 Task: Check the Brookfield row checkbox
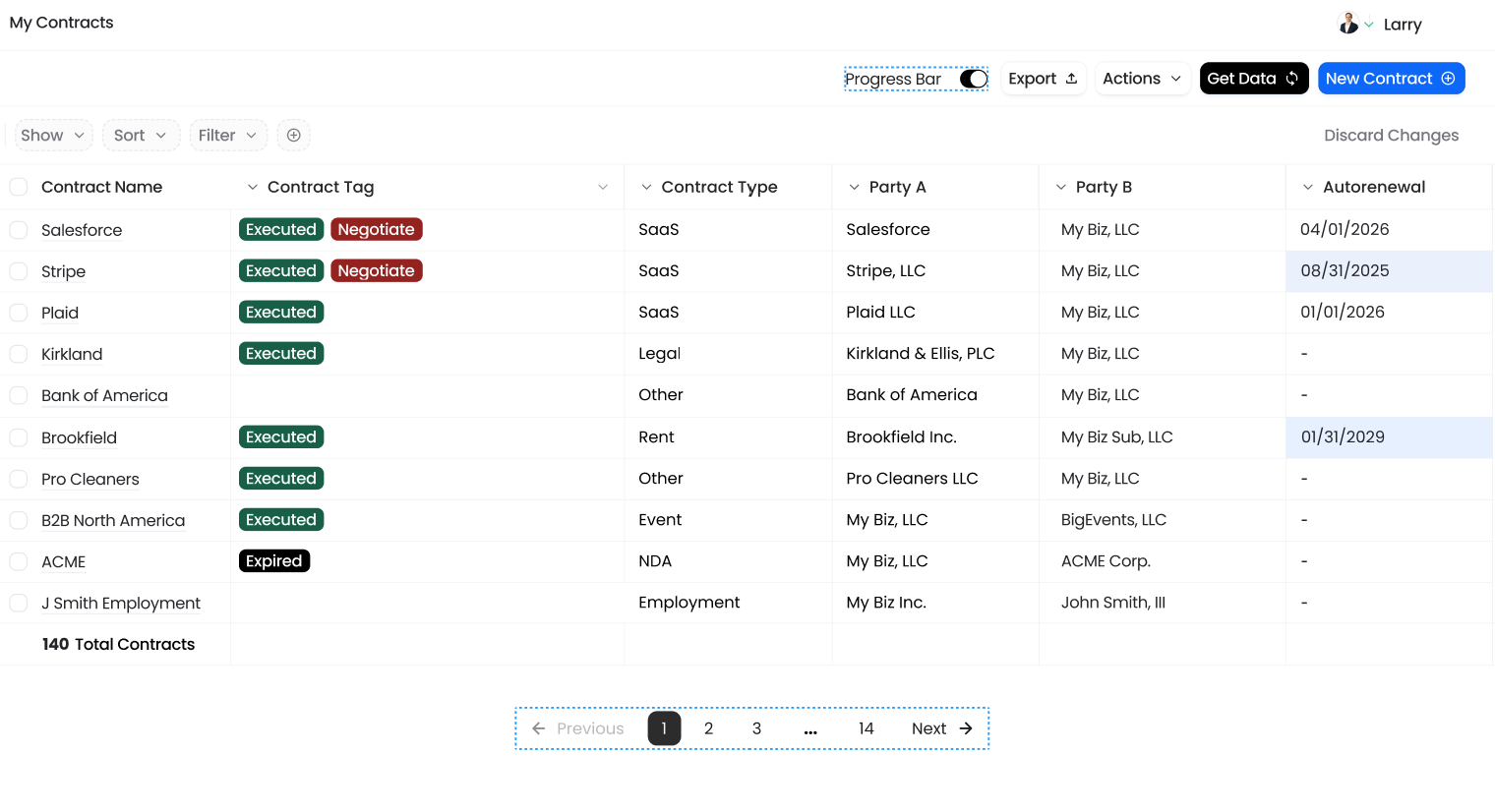coord(19,437)
